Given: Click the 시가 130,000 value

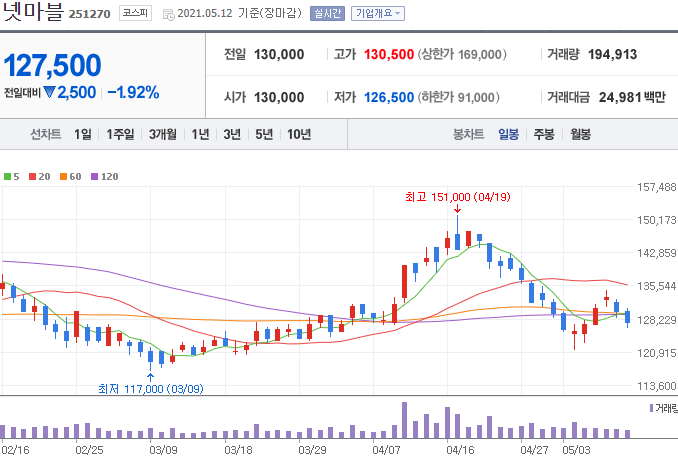Looking at the screenshot, I should coord(279,97).
